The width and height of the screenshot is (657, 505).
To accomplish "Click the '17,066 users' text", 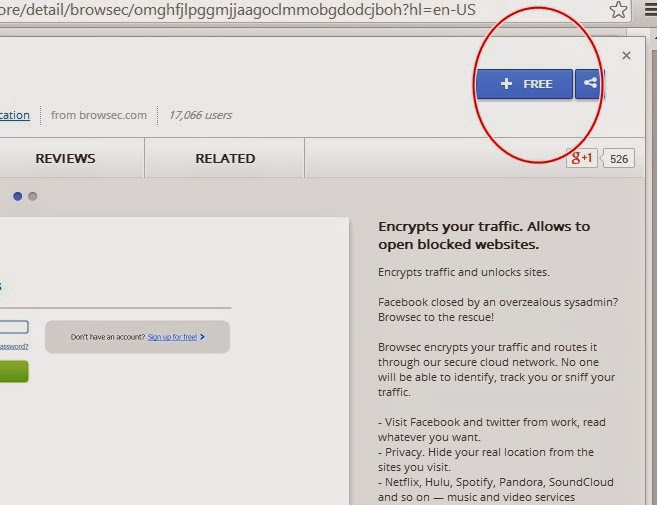I will pos(200,115).
